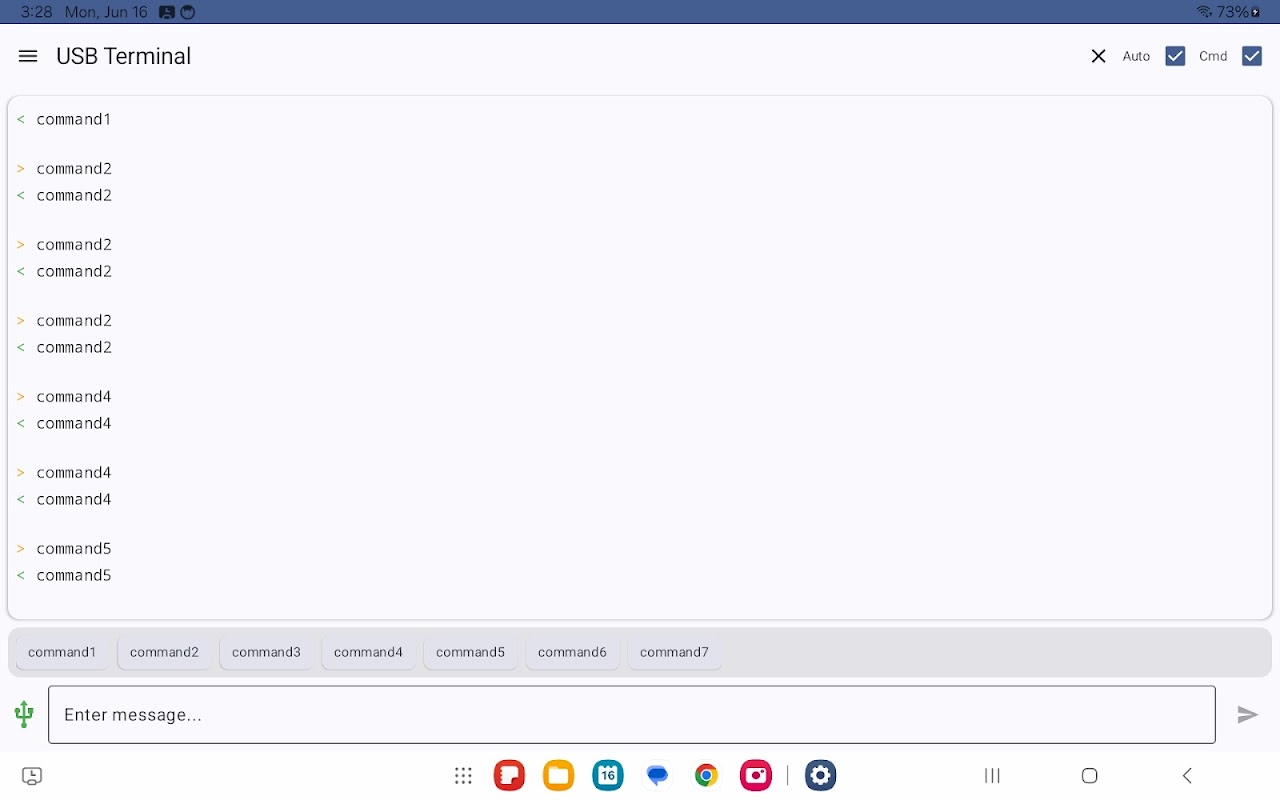Viewport: 1280px width, 800px height.
Task: Tap the 3:28 clock in status bar
Action: point(36,12)
